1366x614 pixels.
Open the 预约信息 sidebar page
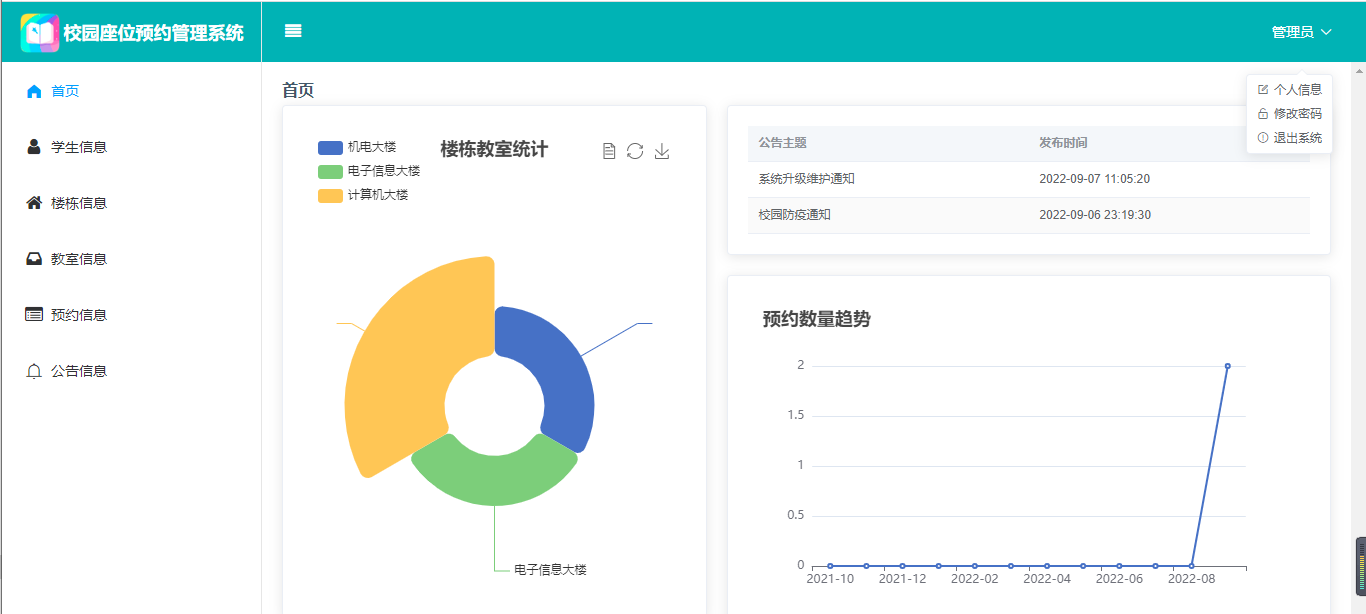[78, 315]
